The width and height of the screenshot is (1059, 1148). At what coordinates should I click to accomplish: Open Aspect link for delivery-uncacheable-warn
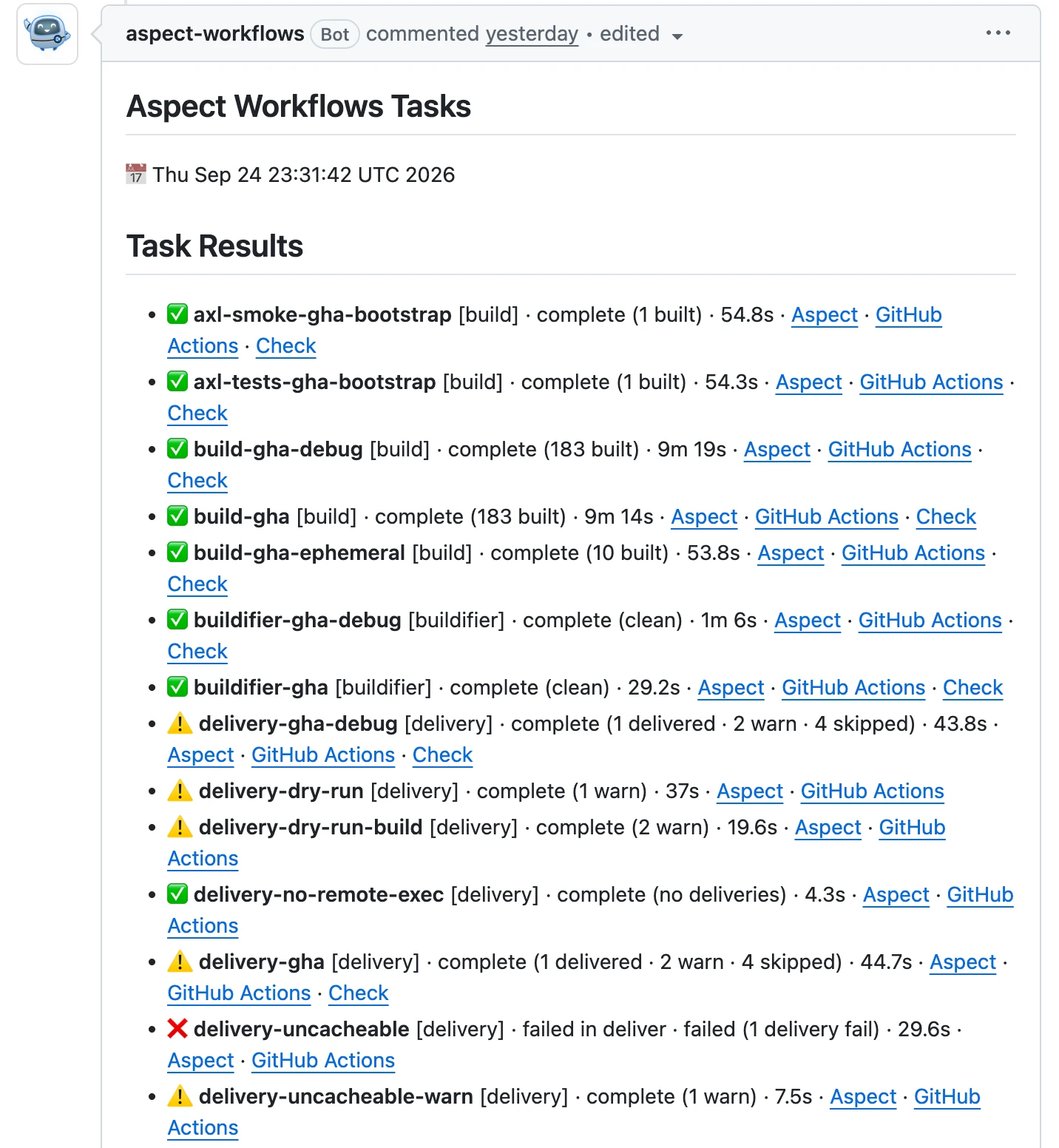863,1097
